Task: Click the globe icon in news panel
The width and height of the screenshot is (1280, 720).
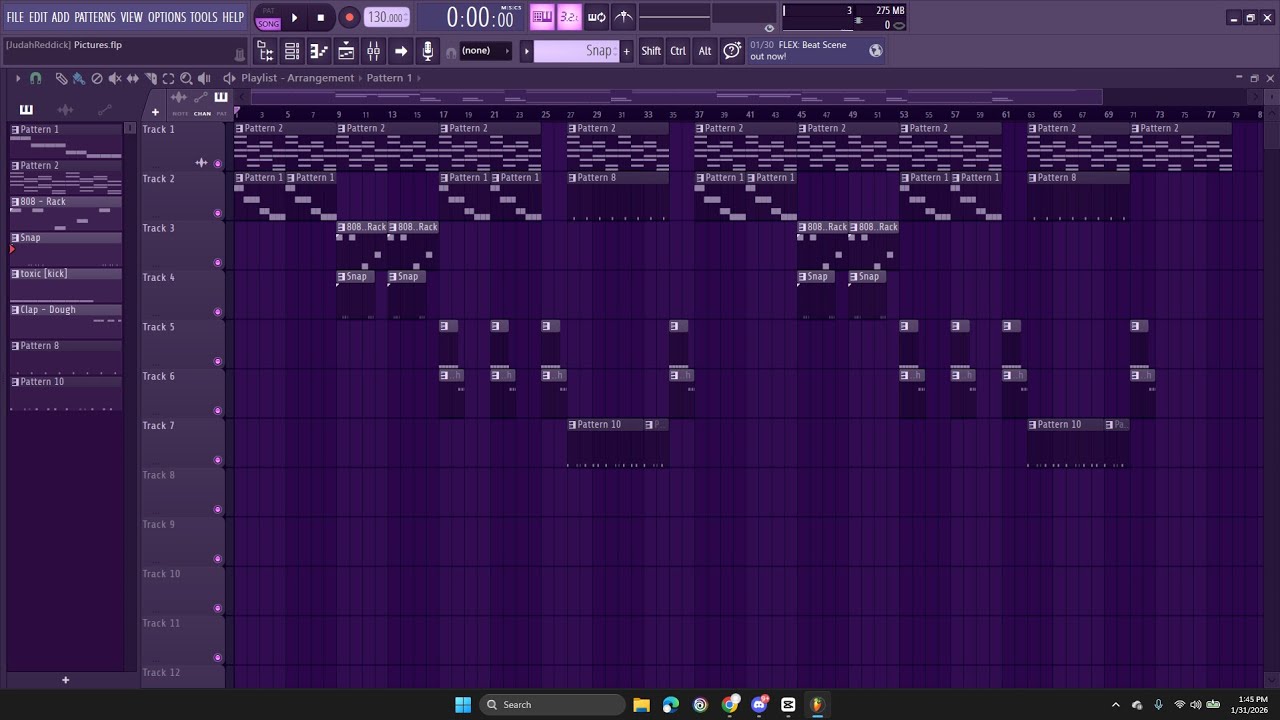Action: coord(876,51)
